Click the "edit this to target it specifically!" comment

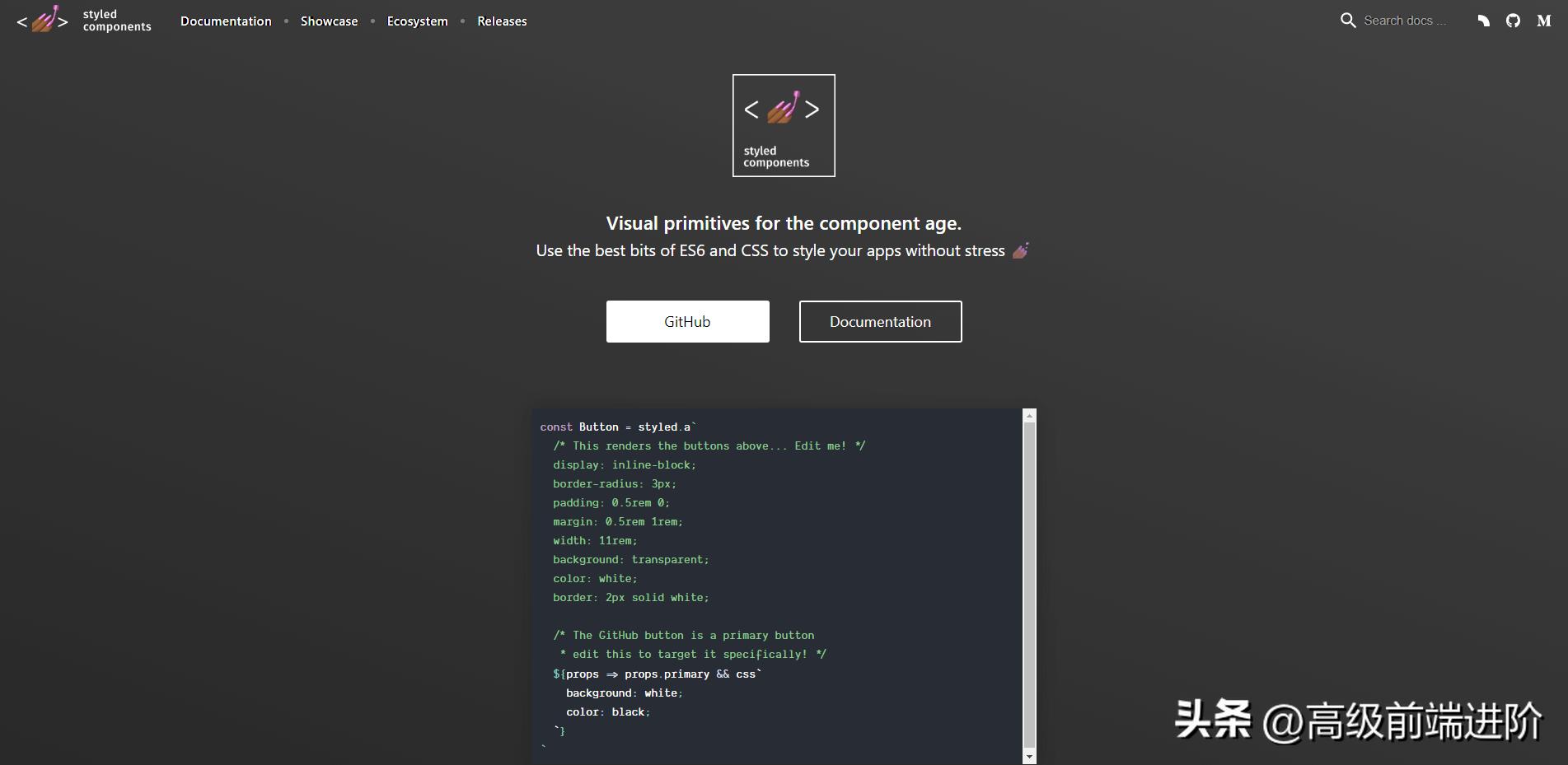point(693,654)
